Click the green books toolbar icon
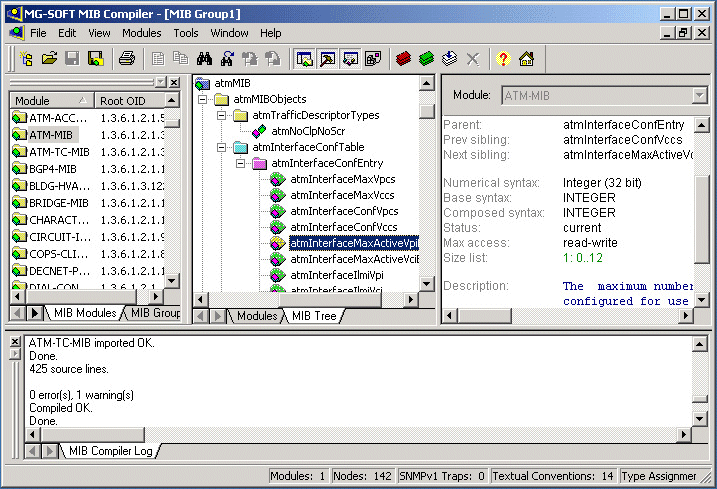This screenshot has height=489, width=717. [426, 59]
